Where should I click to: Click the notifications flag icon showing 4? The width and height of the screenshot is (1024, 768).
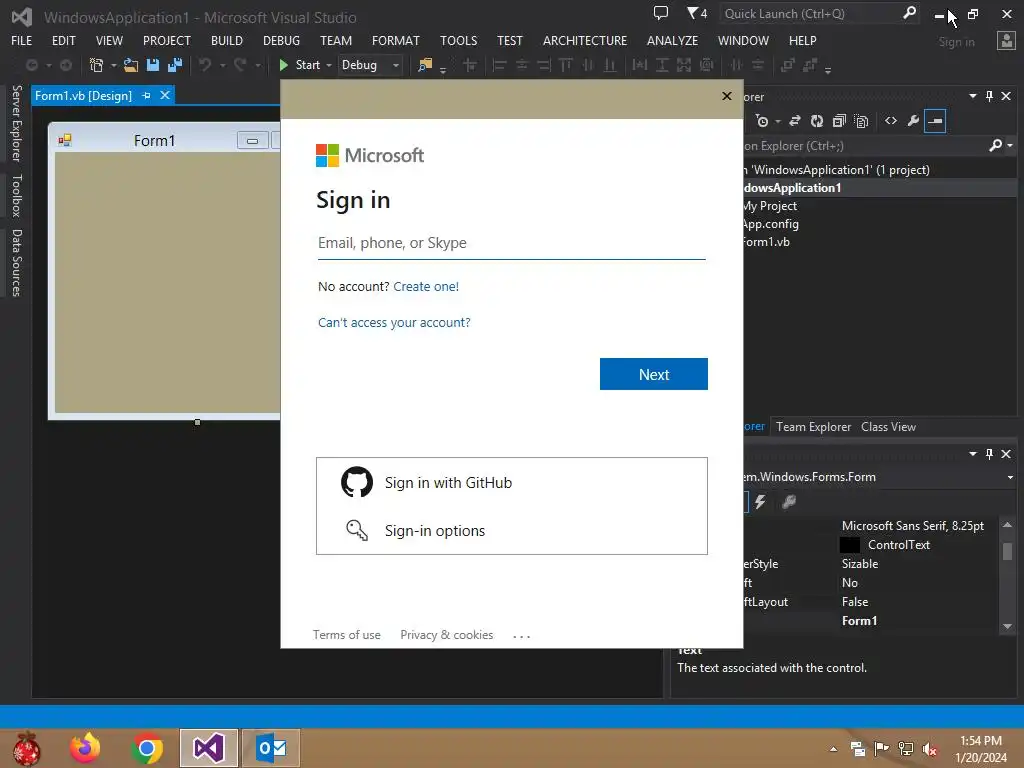coord(697,13)
